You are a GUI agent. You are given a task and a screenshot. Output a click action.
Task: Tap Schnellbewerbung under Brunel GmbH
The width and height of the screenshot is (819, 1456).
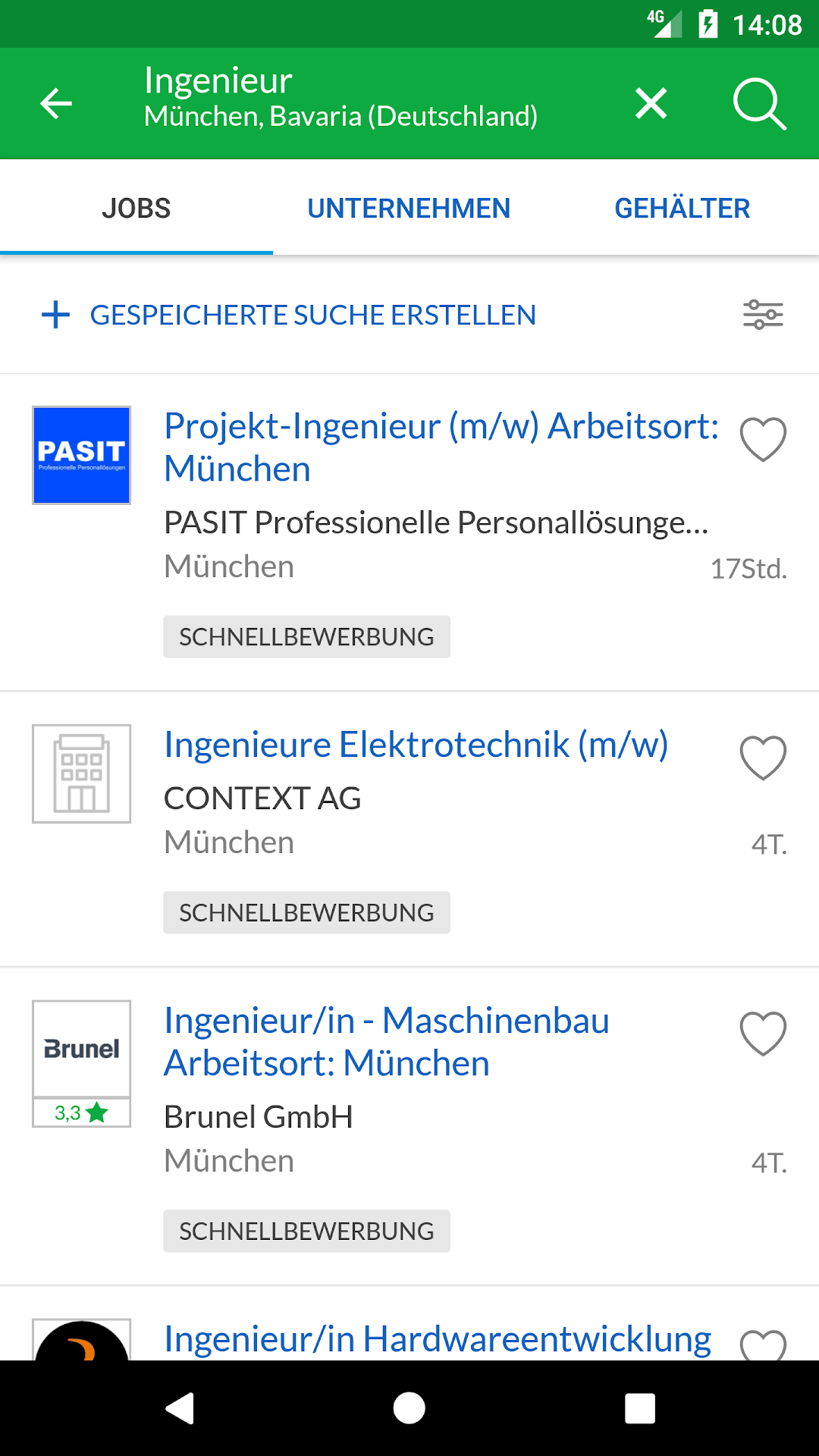306,1231
